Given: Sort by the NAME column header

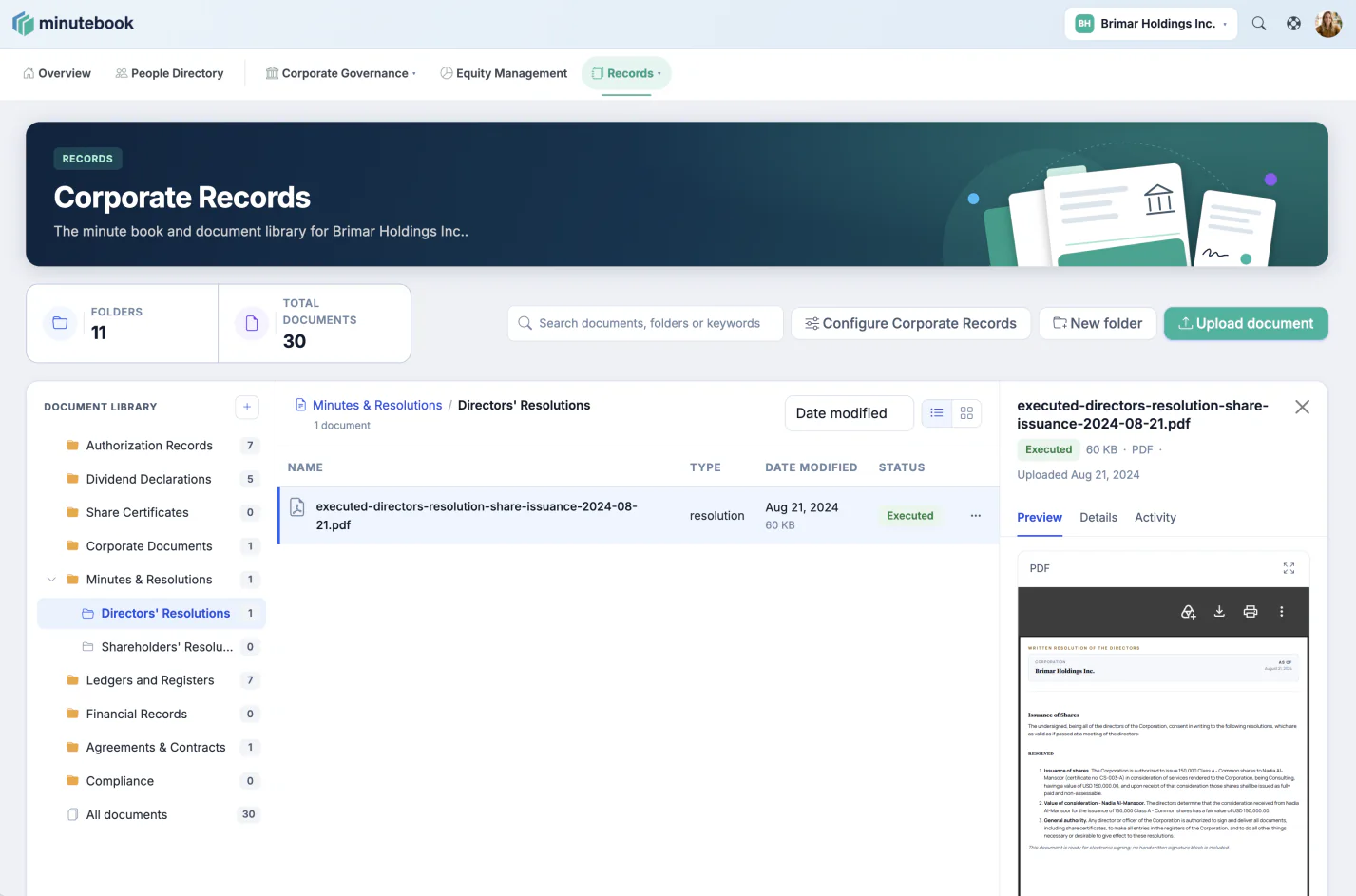Looking at the screenshot, I should click(305, 467).
